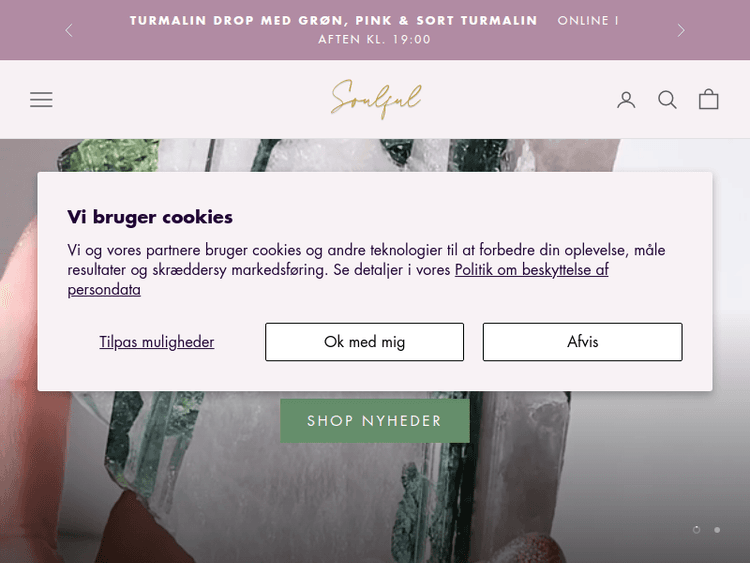Open the search magnifier icon

pos(667,100)
